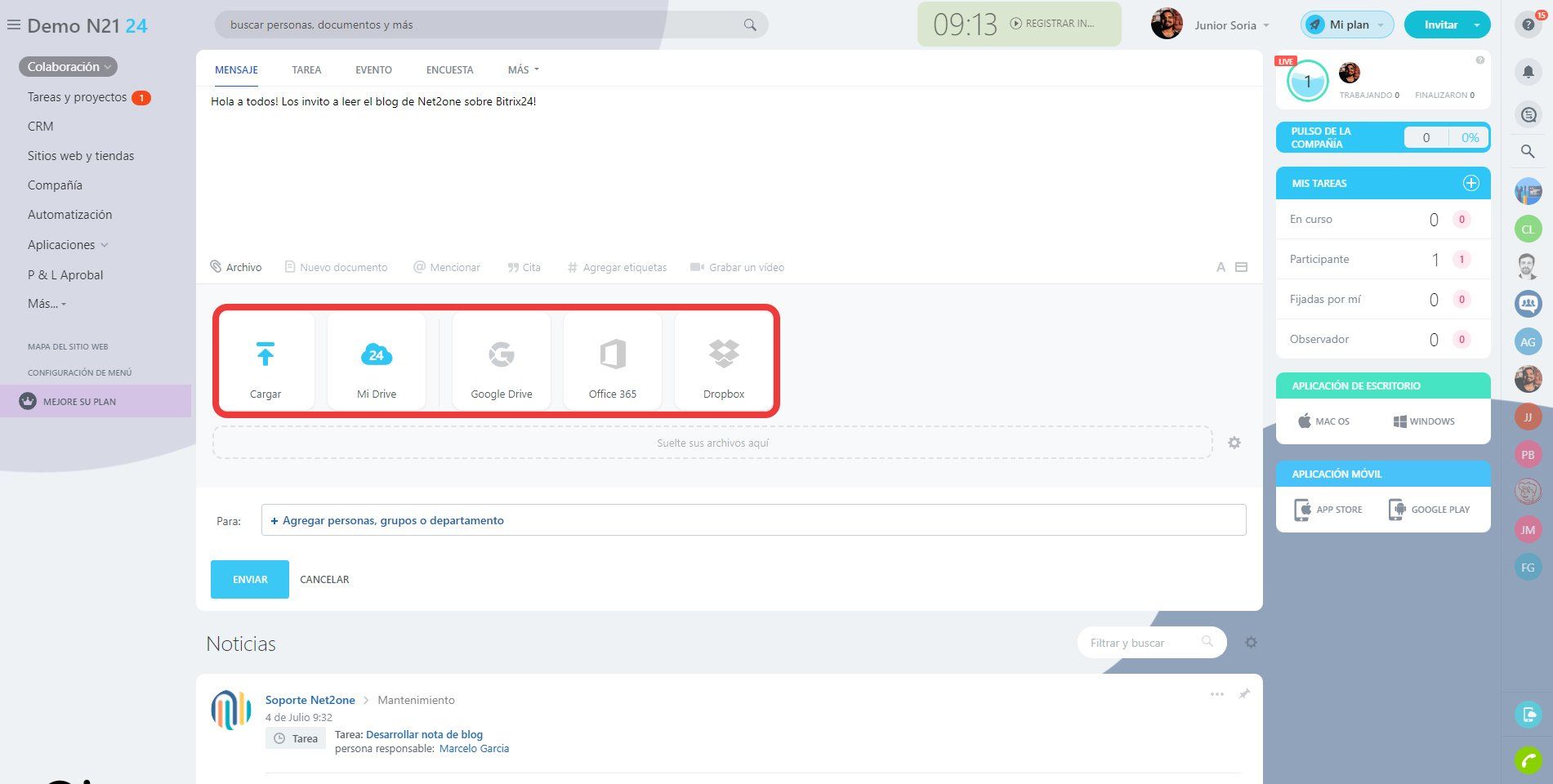The width and height of the screenshot is (1553, 784).
Task: Open Marcelo Garcia's profile link
Action: (x=474, y=748)
